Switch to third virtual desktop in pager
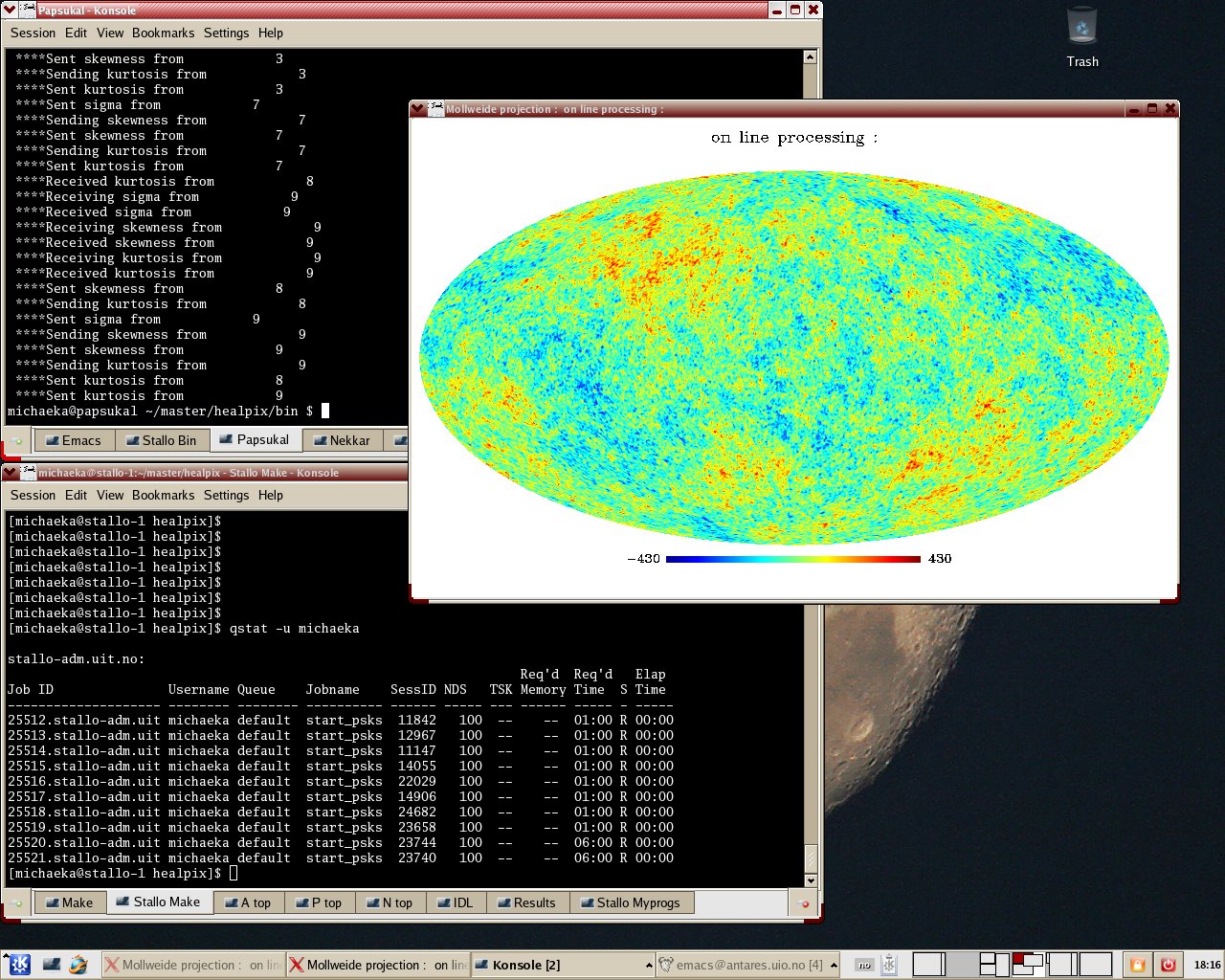The width and height of the screenshot is (1225, 980). pos(995,965)
